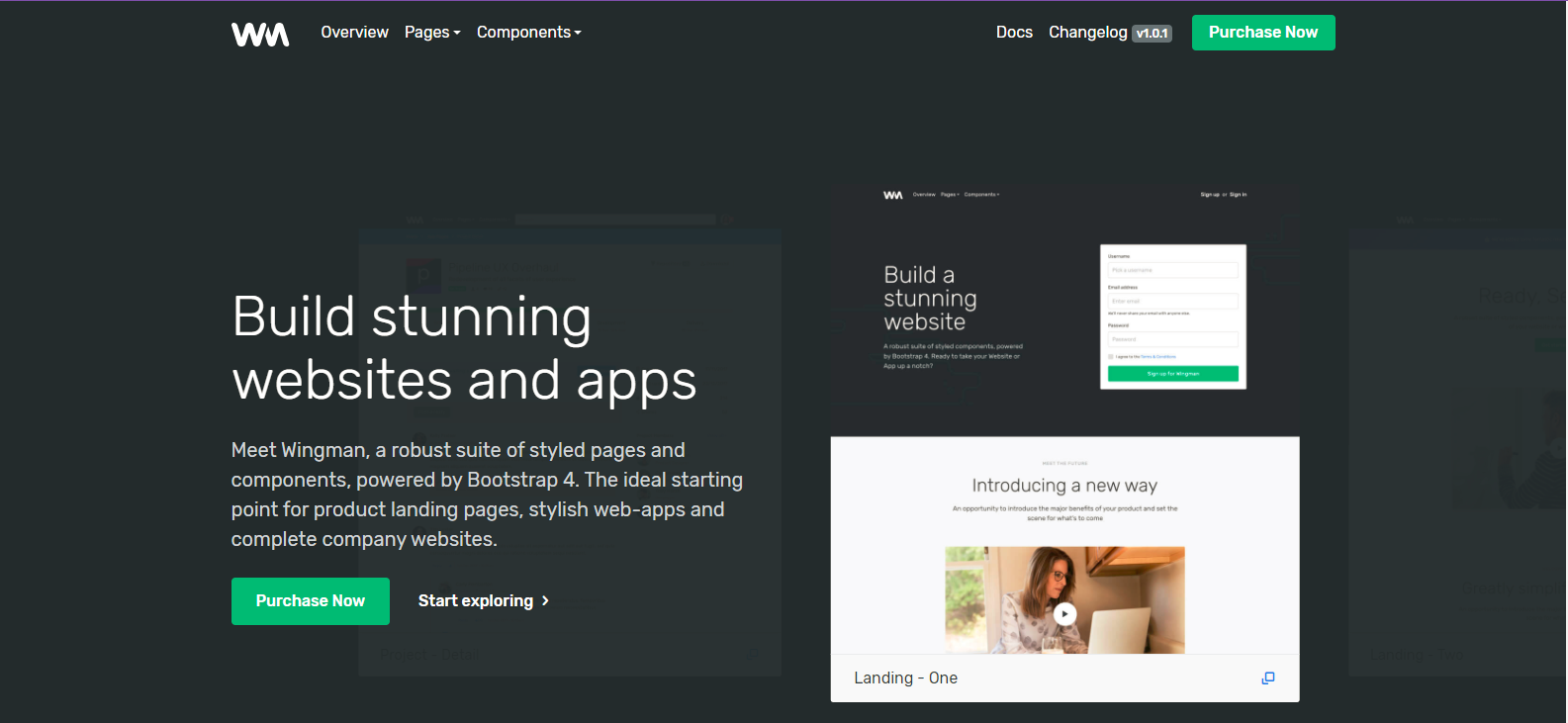Viewport: 1568px width, 723px height.
Task: Click the open icon on the faded Project card
Action: pos(751,655)
